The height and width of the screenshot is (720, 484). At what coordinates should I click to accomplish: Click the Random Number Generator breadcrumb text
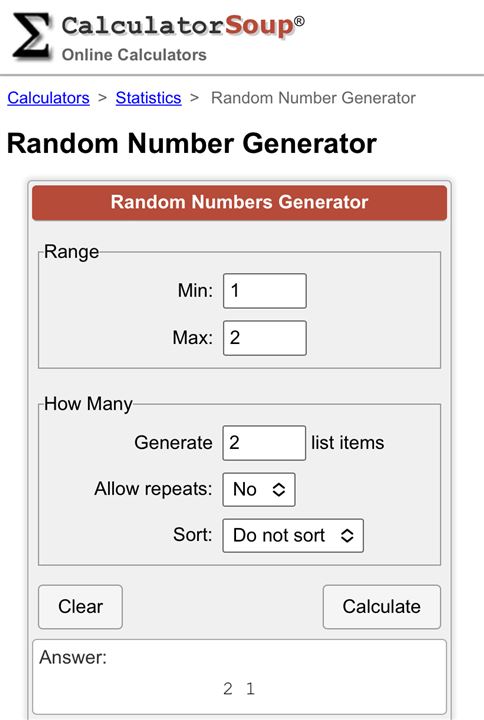click(x=313, y=98)
